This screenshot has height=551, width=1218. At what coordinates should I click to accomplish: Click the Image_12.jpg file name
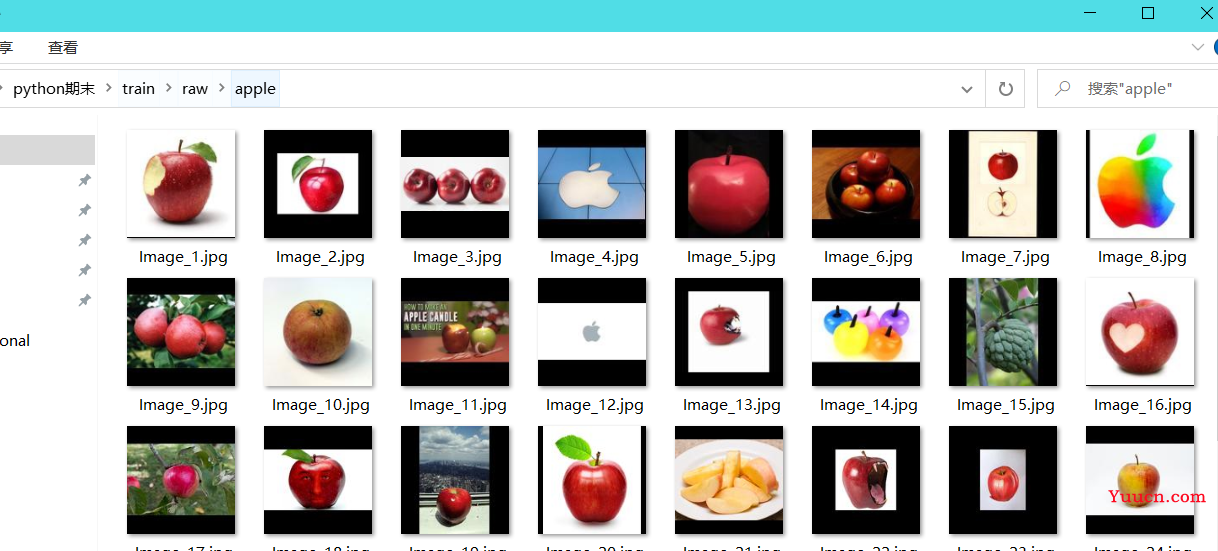[595, 405]
